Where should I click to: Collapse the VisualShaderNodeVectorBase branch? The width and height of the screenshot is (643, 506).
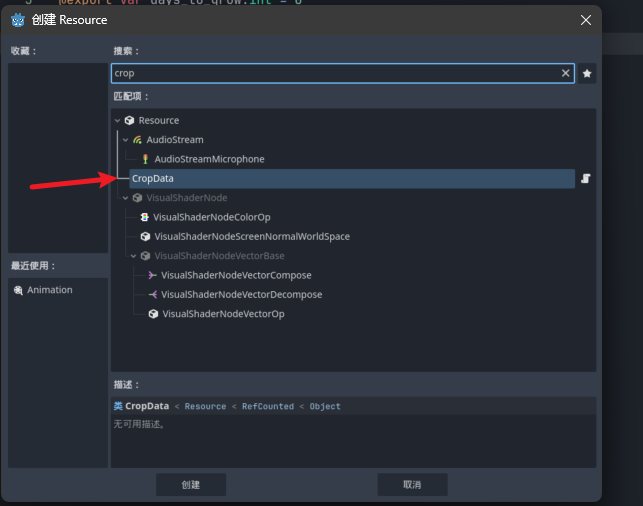(133, 256)
